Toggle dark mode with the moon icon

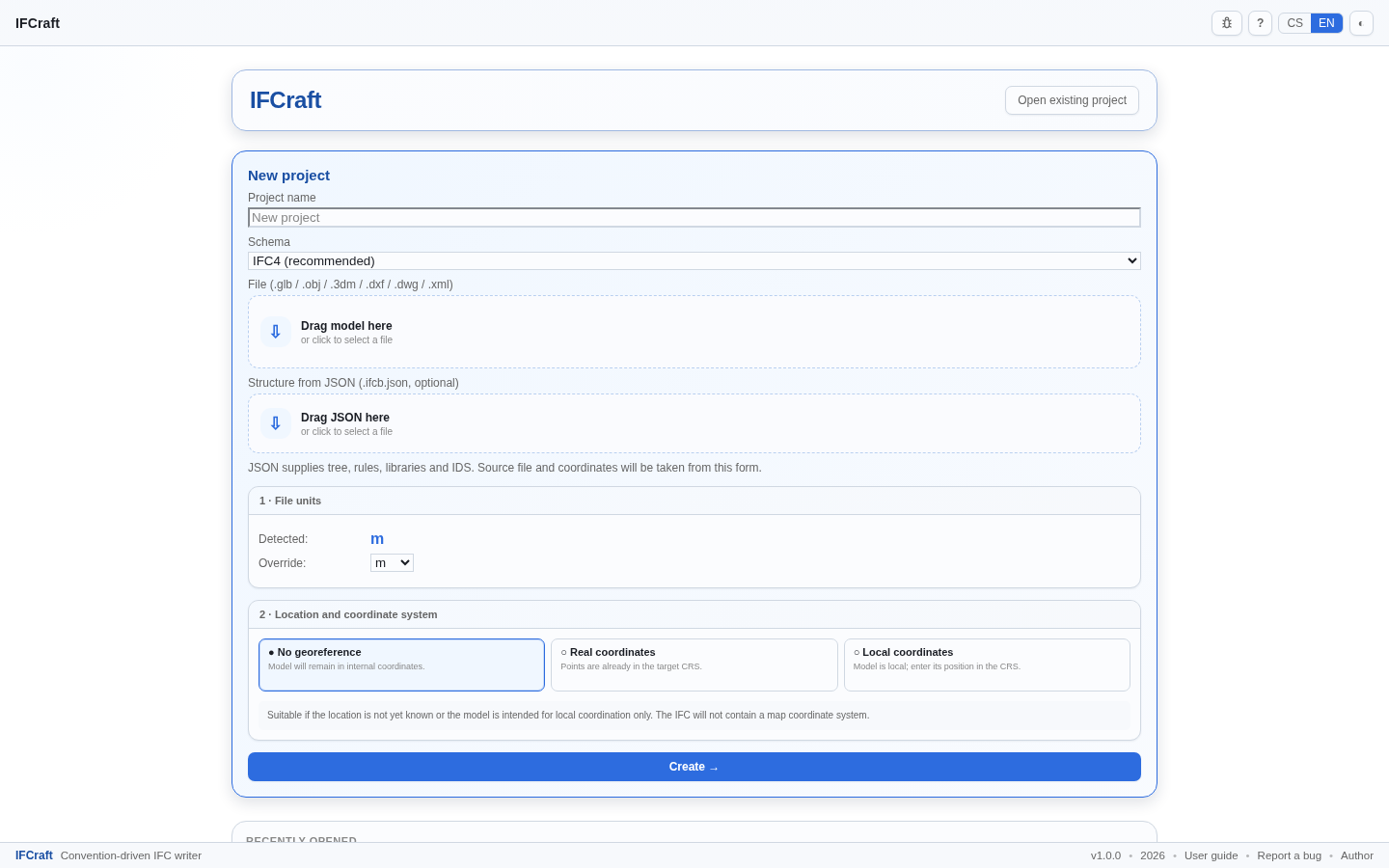[1361, 23]
